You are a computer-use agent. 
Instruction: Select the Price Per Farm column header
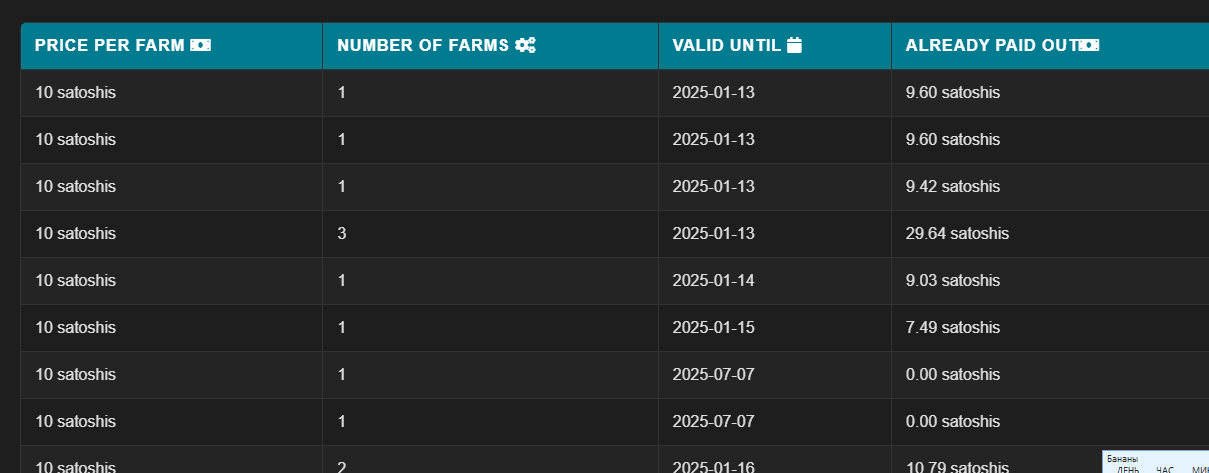point(171,46)
